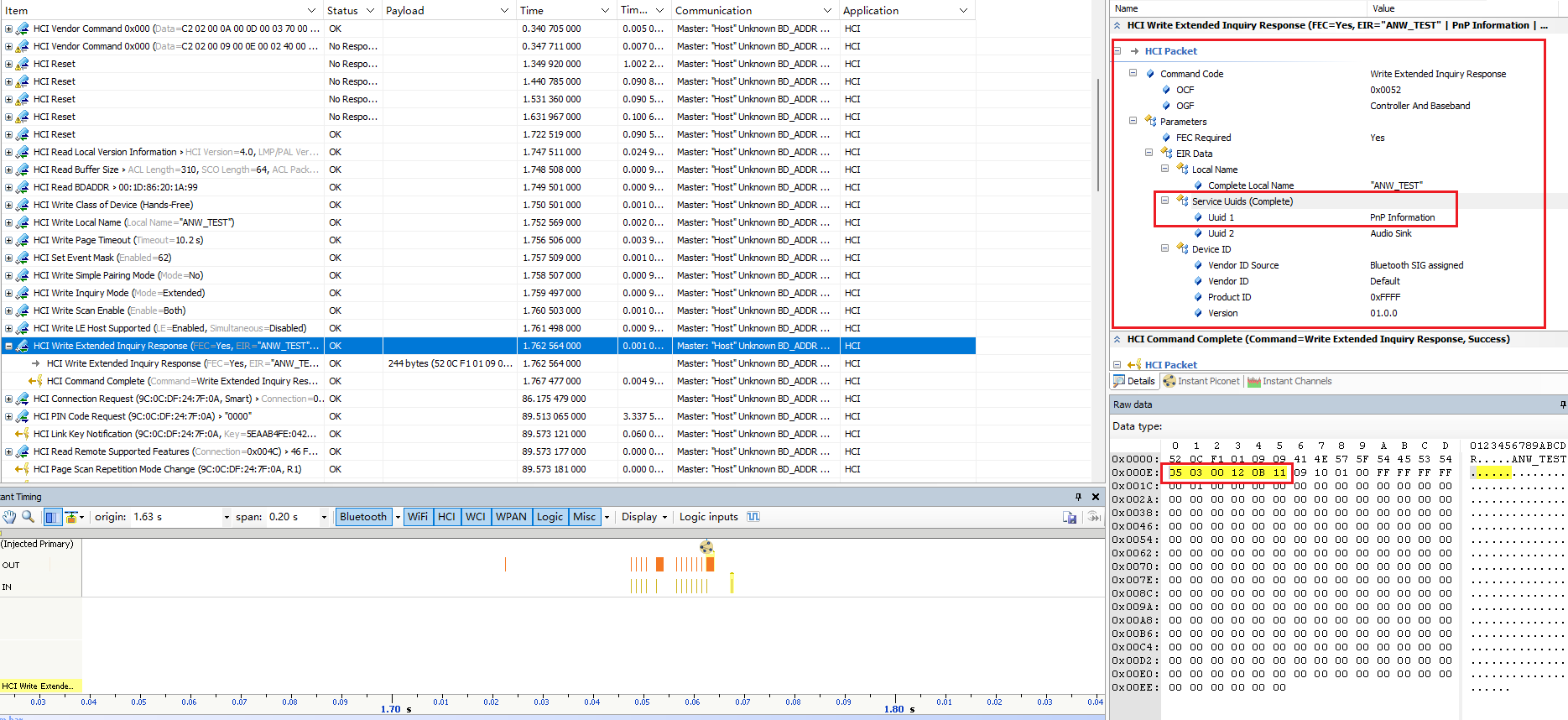This screenshot has height=720, width=1568.
Task: Toggle the Bluetooth filter button
Action: (363, 517)
